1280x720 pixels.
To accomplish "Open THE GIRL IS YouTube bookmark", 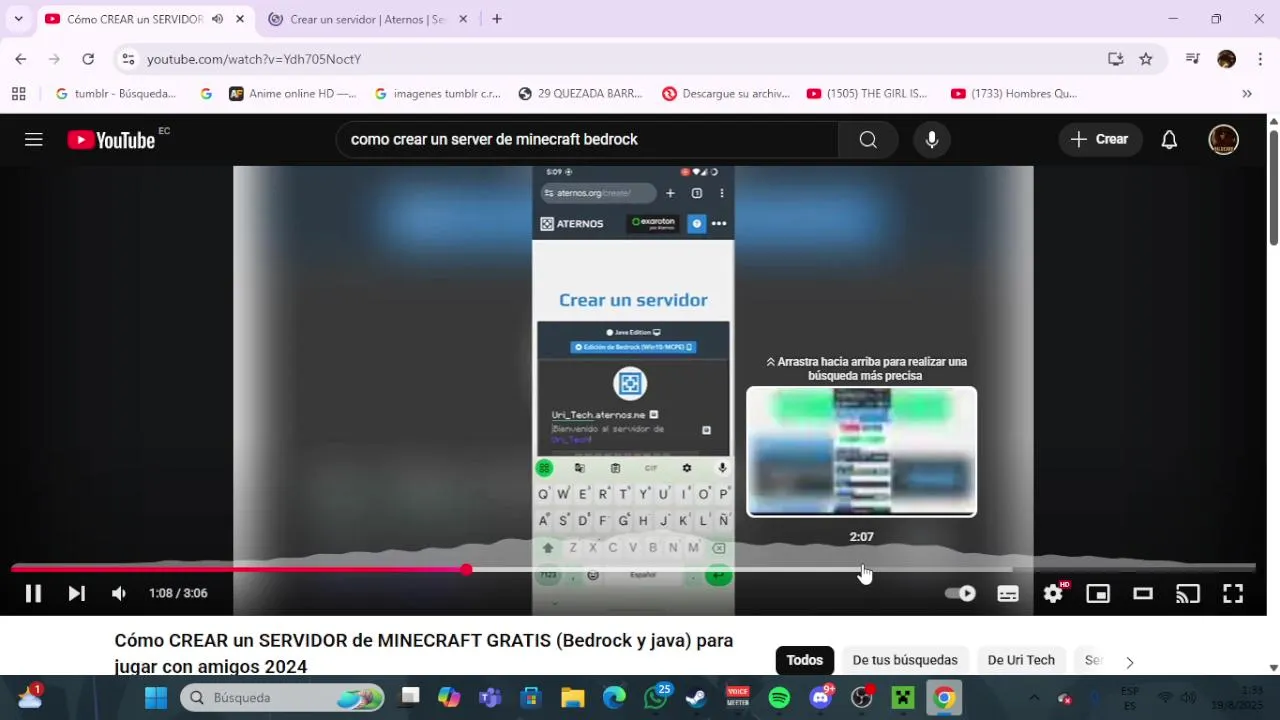I will point(867,94).
